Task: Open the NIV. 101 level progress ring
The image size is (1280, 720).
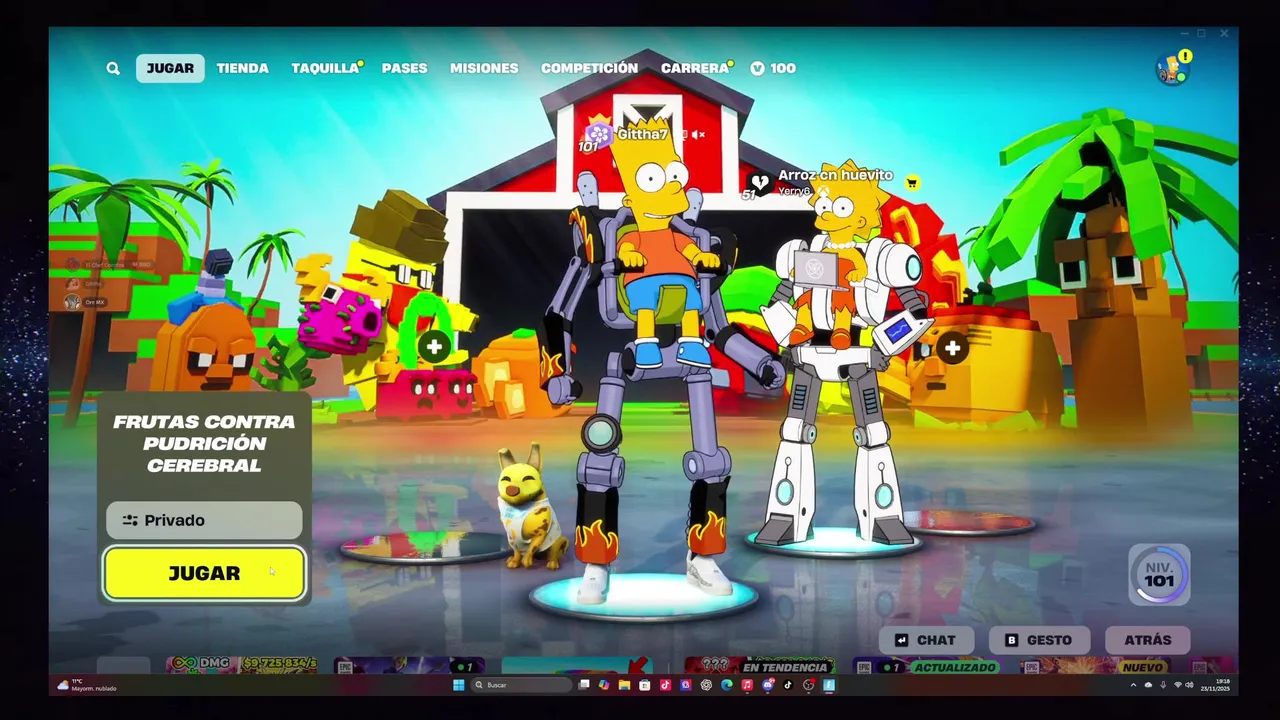Action: 1159,575
